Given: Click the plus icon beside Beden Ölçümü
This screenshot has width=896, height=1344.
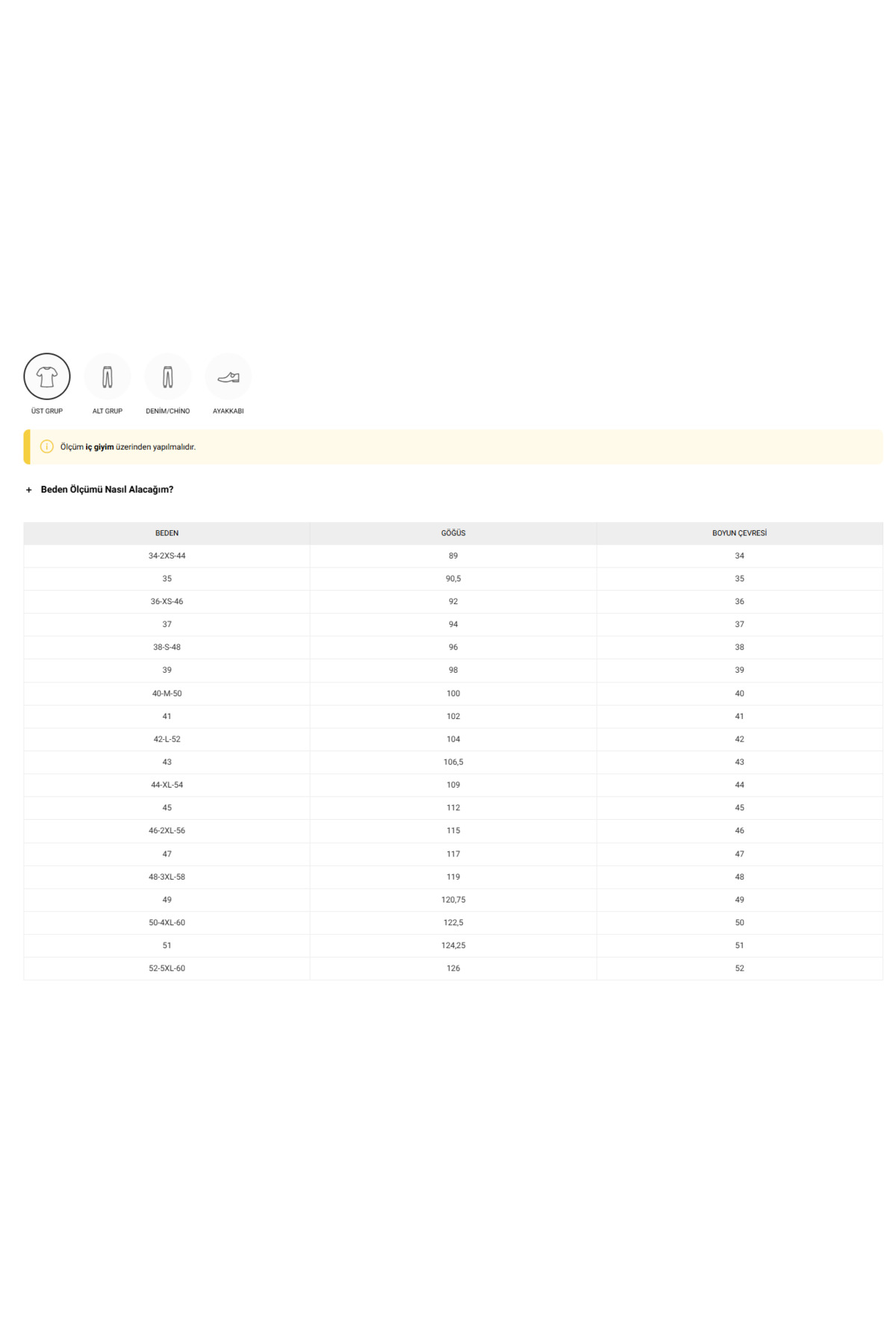Looking at the screenshot, I should [x=29, y=490].
